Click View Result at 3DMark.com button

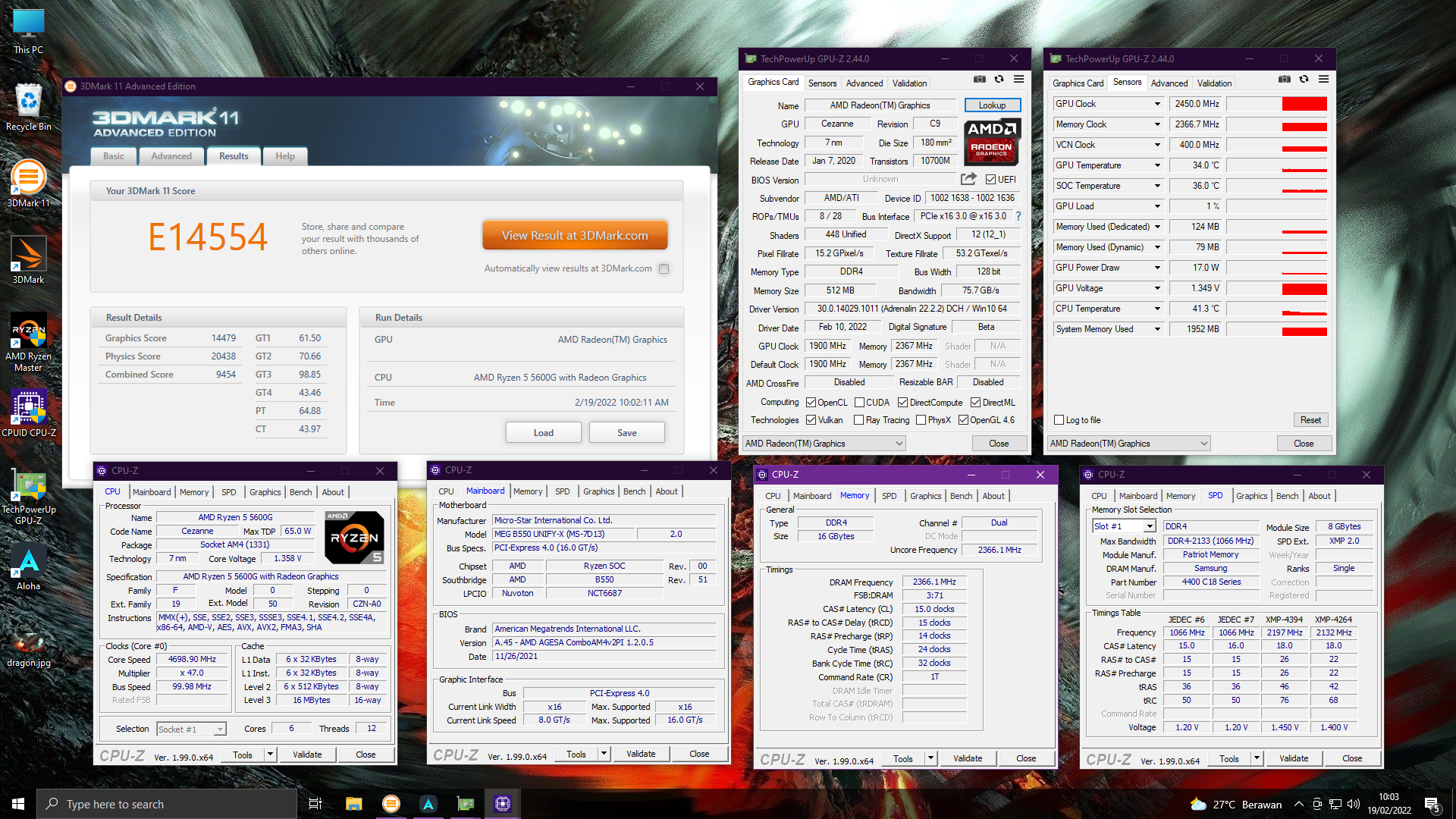point(575,236)
